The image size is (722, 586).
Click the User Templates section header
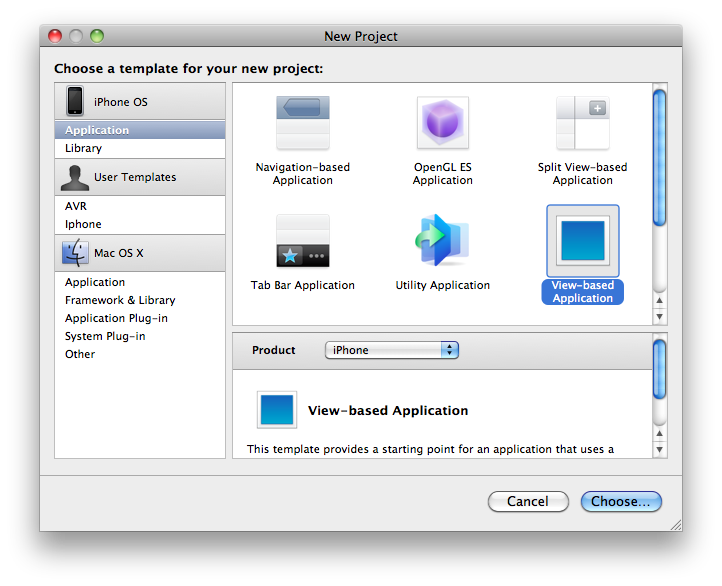point(140,177)
